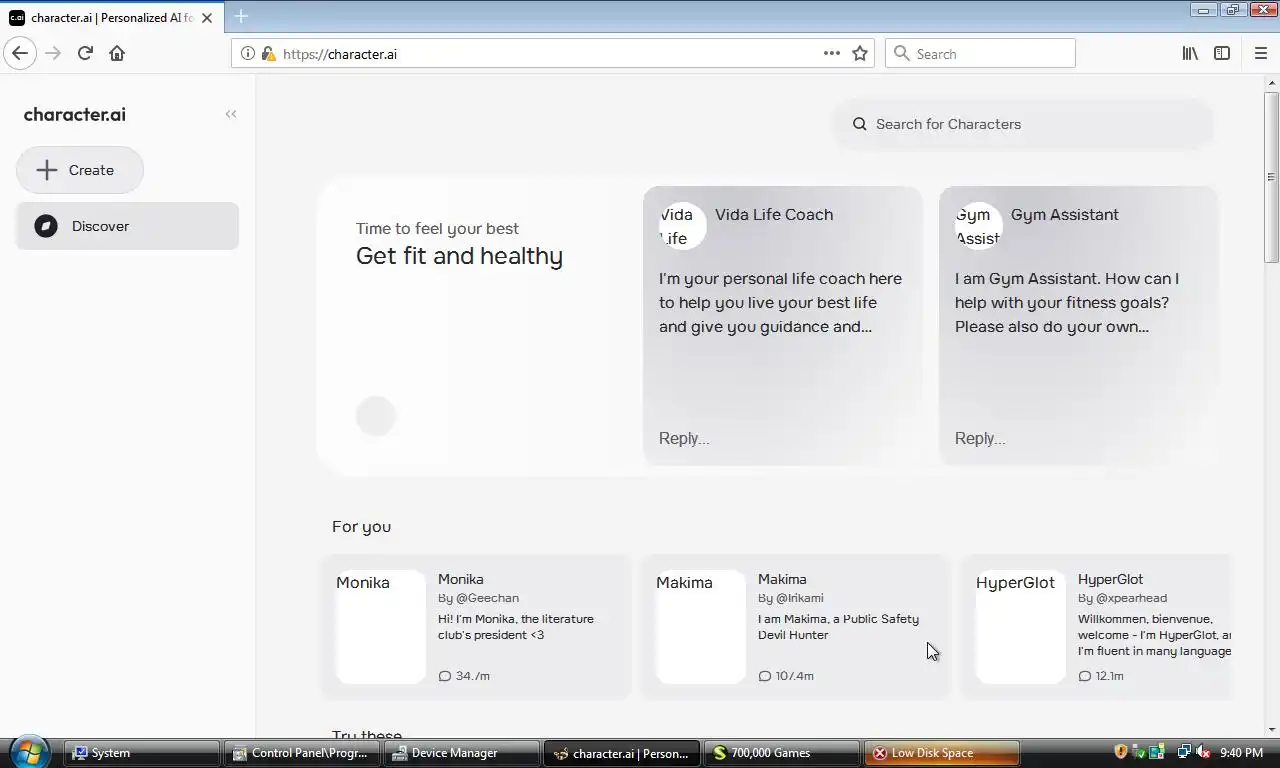Open the Discover sidebar item

[127, 226]
